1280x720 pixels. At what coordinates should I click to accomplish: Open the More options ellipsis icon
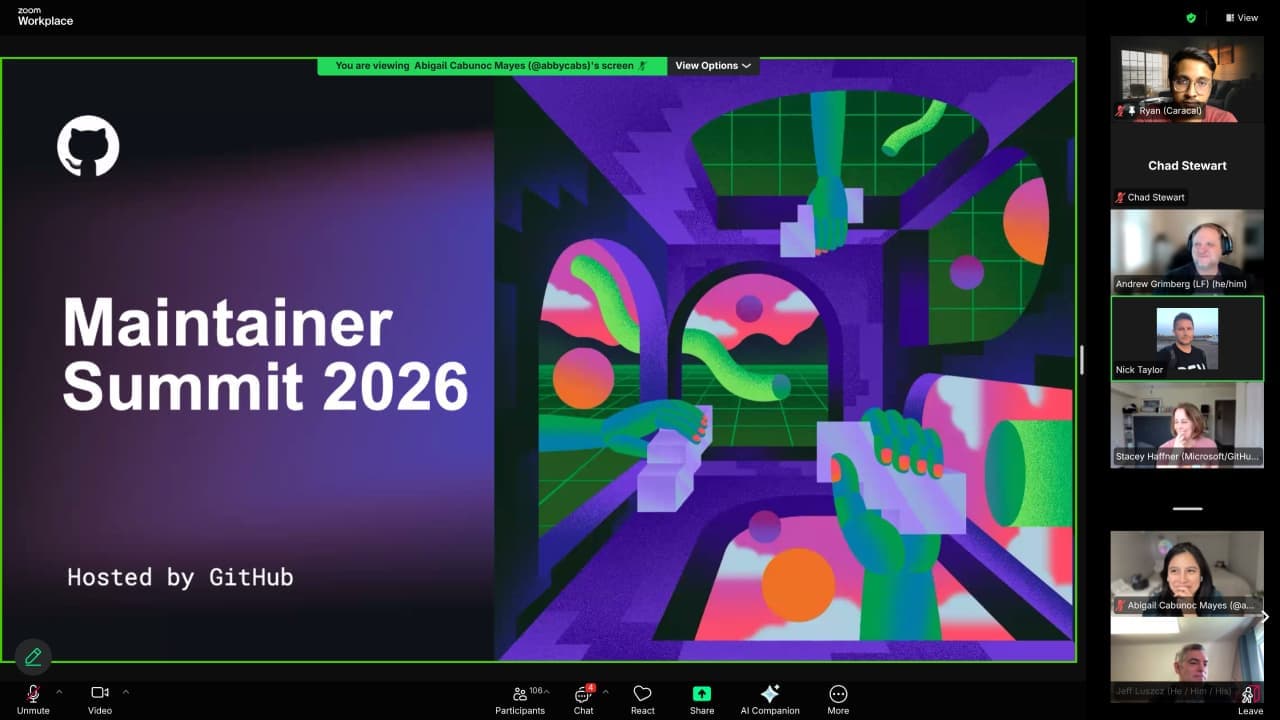pyautogui.click(x=838, y=693)
